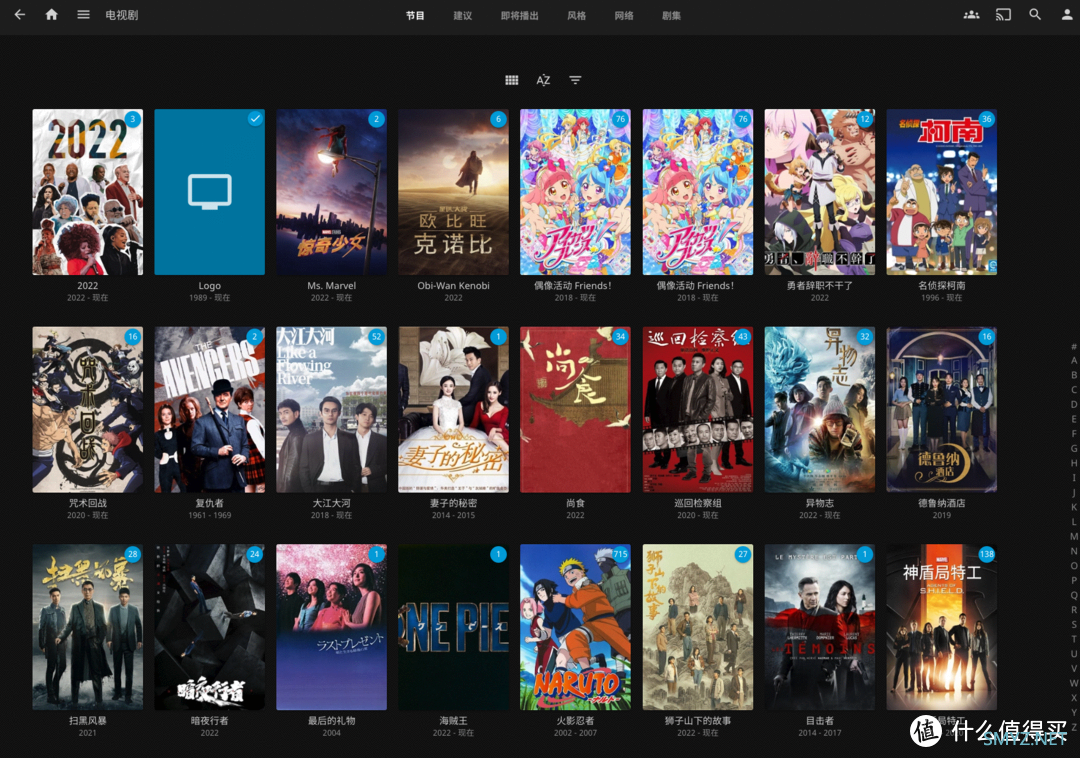Image resolution: width=1080 pixels, height=758 pixels.
Task: Jump to letter S in alphabet picker
Action: click(x=1073, y=624)
